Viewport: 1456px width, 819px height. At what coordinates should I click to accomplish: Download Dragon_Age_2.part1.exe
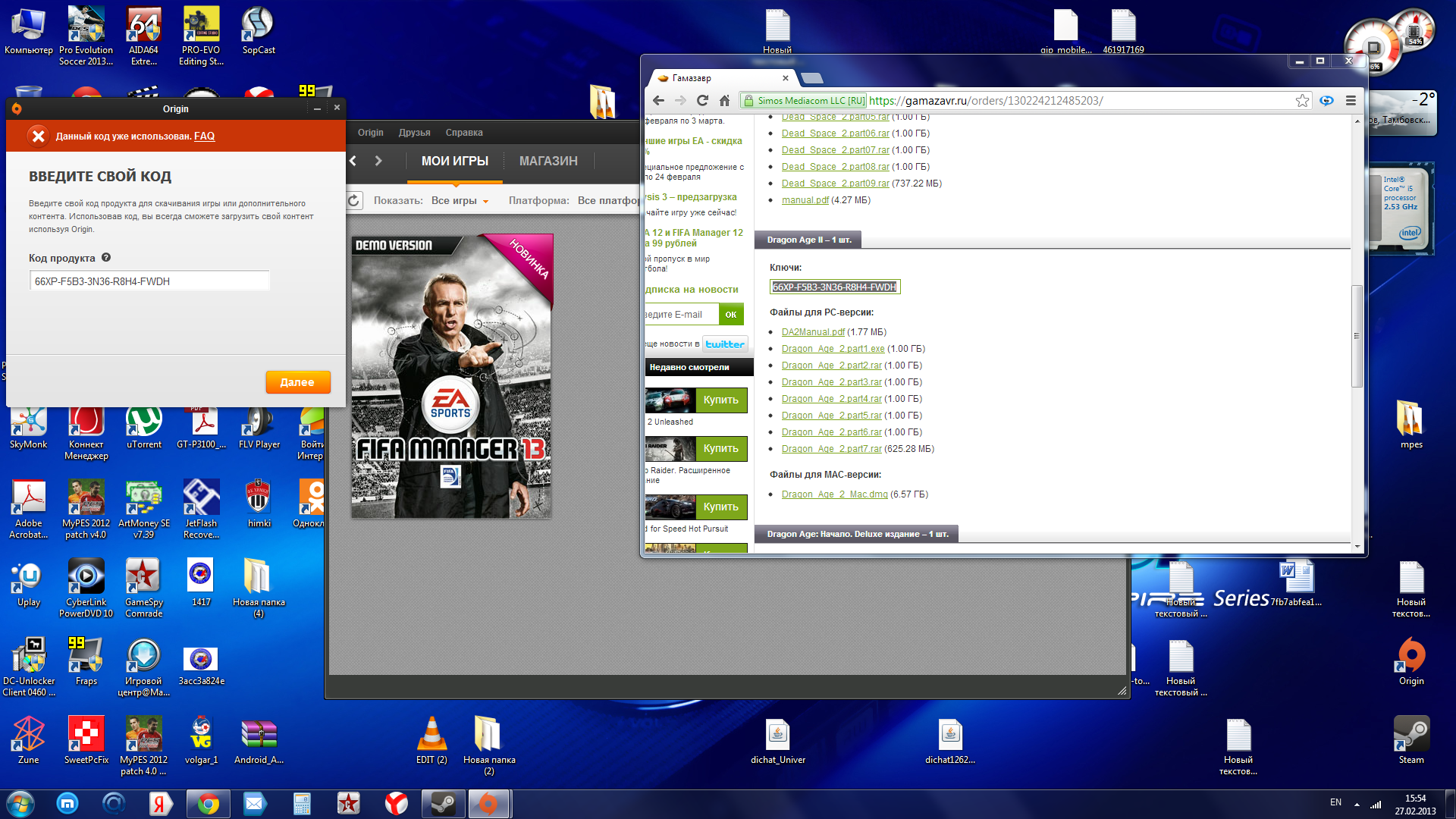833,348
